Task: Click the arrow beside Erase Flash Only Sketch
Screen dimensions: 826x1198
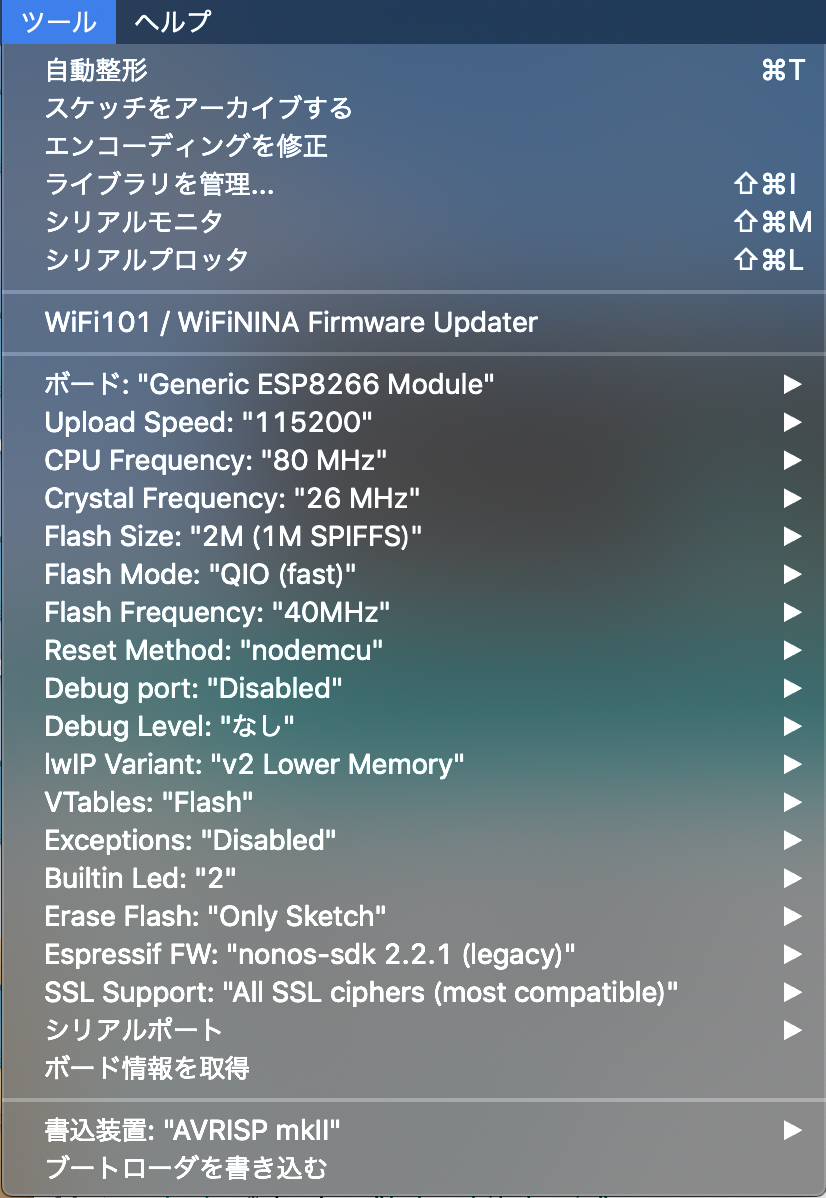Action: (x=792, y=916)
